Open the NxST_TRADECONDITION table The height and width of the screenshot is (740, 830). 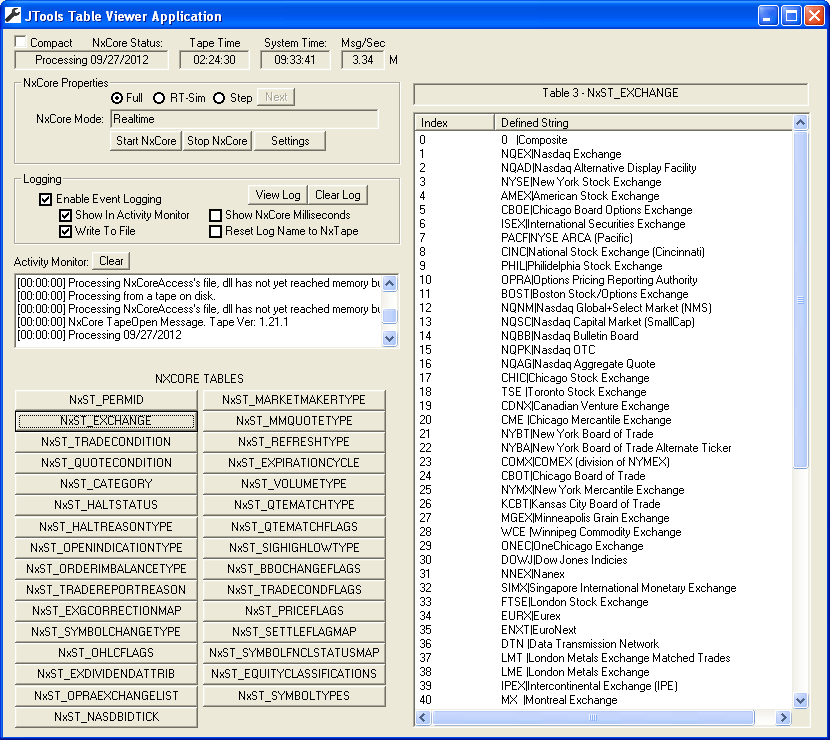pyautogui.click(x=106, y=442)
